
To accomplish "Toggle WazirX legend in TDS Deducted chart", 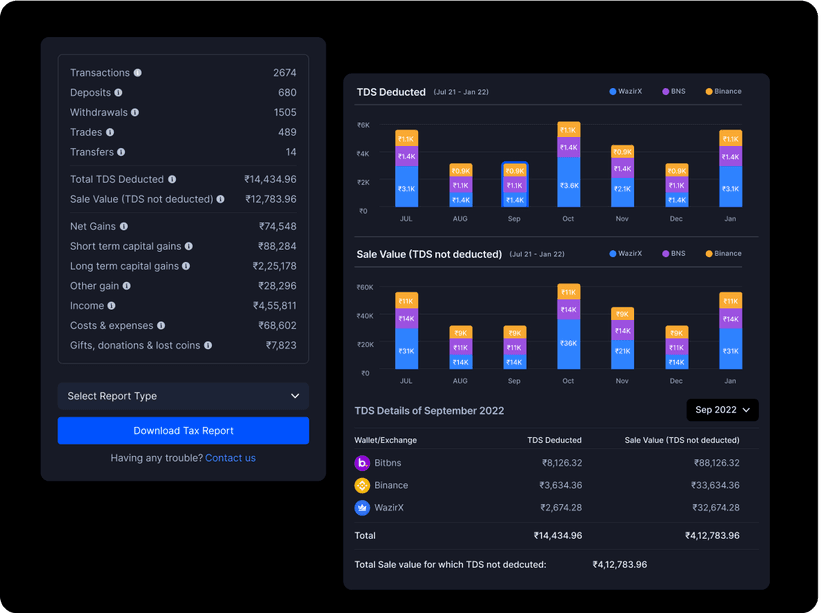I will (625, 92).
